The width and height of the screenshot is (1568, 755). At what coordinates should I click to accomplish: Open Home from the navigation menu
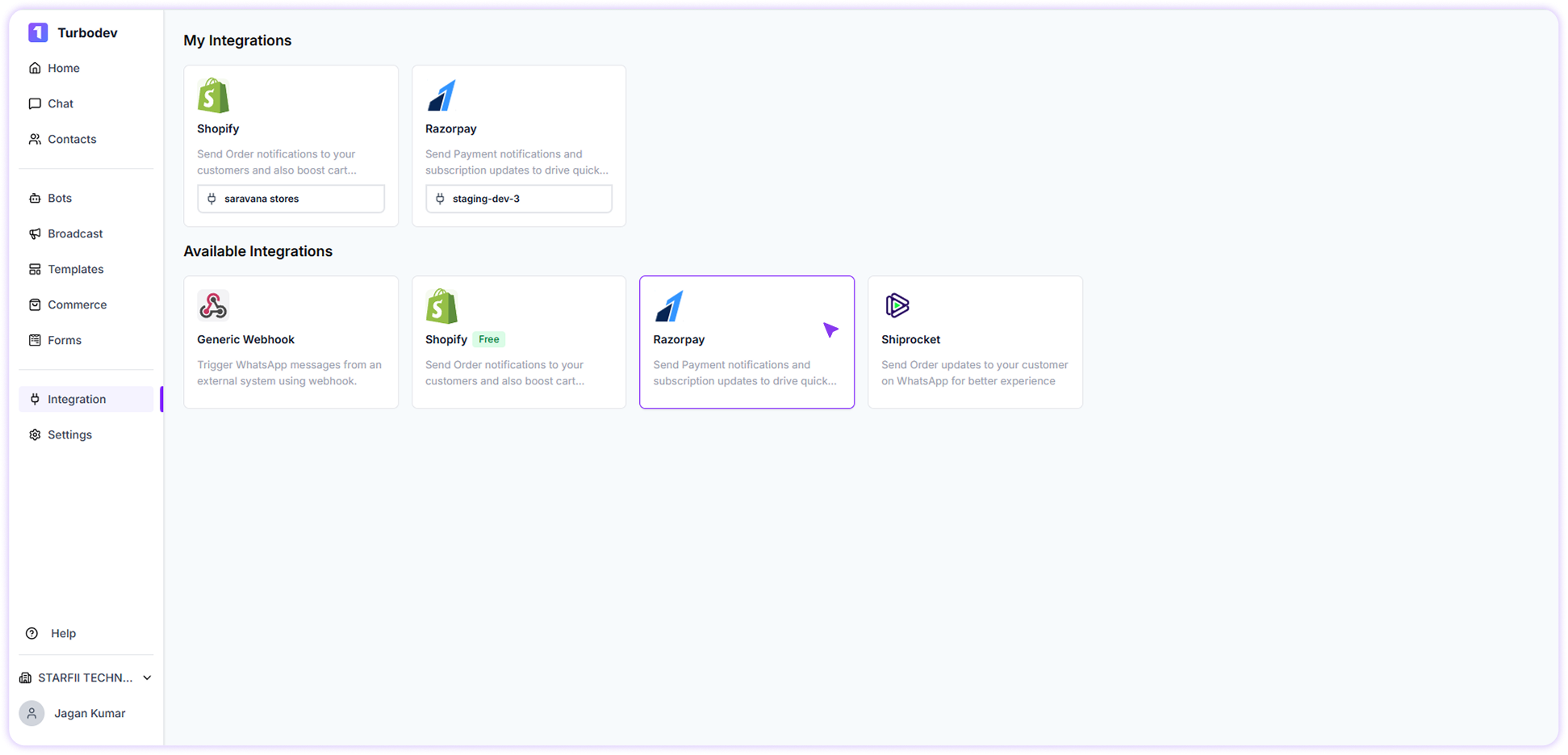click(x=62, y=68)
